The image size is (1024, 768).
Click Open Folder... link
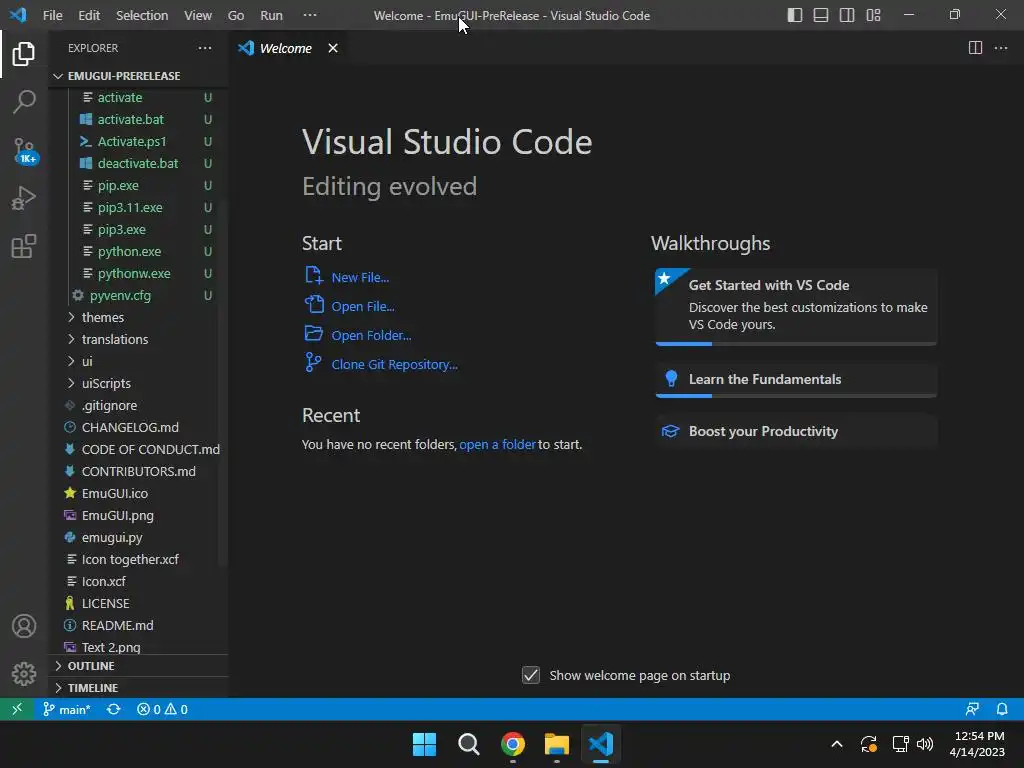pos(371,336)
